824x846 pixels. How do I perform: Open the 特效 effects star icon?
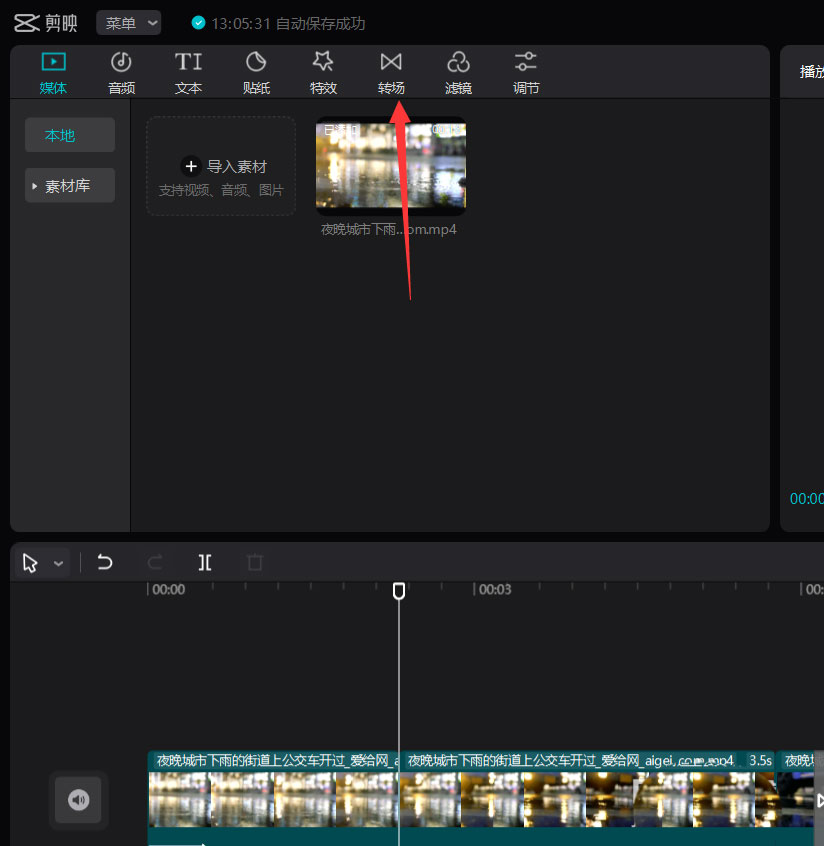323,62
